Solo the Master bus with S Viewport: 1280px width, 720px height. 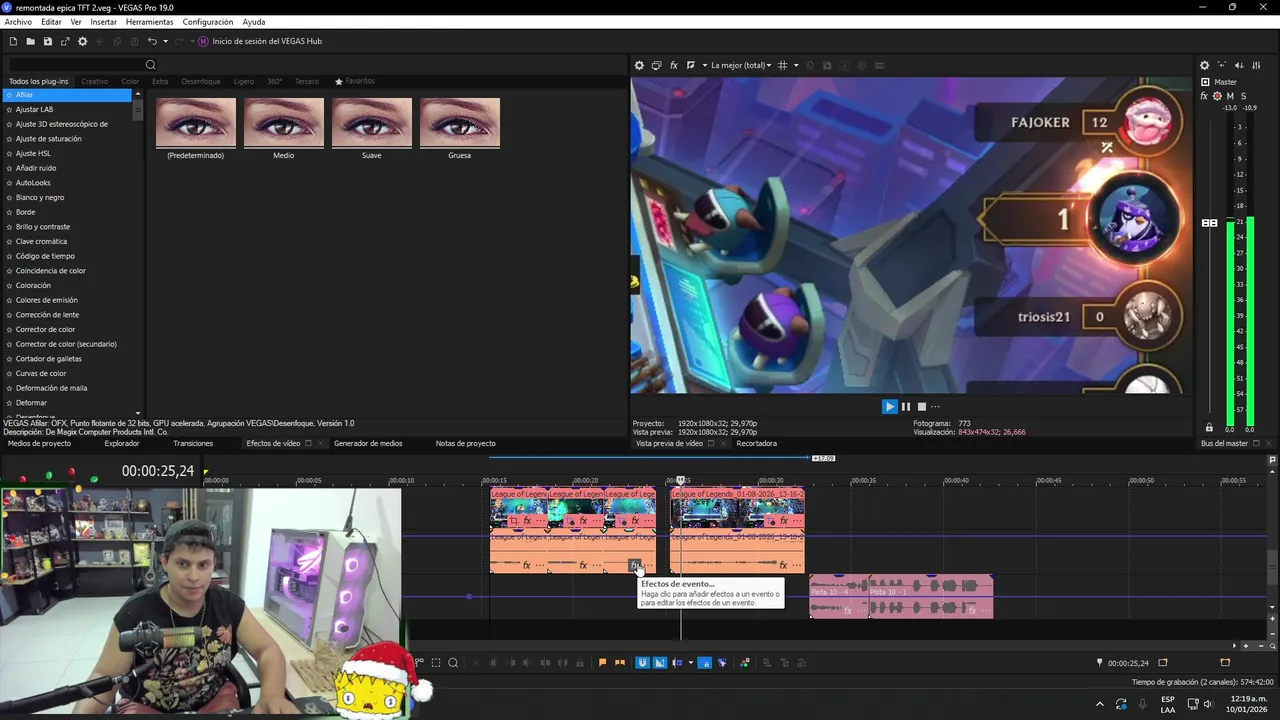pyautogui.click(x=1244, y=96)
